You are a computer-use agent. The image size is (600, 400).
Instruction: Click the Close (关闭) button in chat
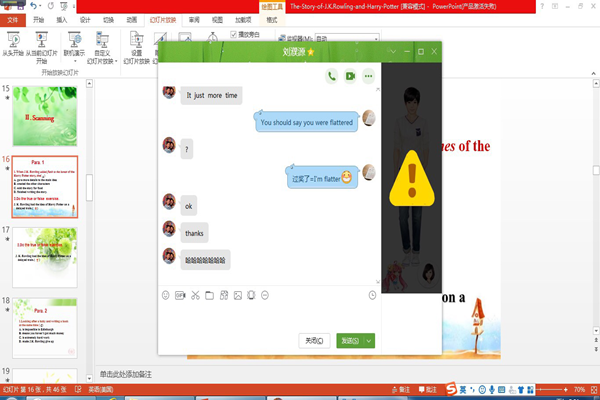(314, 341)
